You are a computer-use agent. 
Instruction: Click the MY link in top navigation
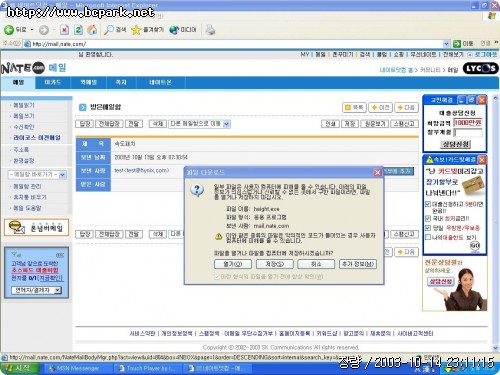tap(305, 54)
